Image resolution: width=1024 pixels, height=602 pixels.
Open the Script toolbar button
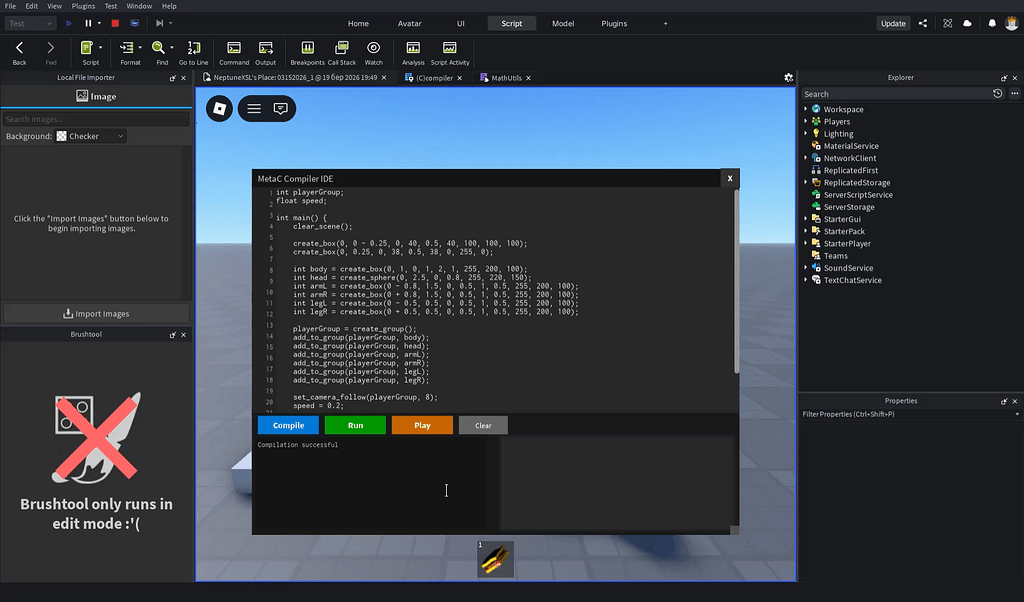pos(88,52)
